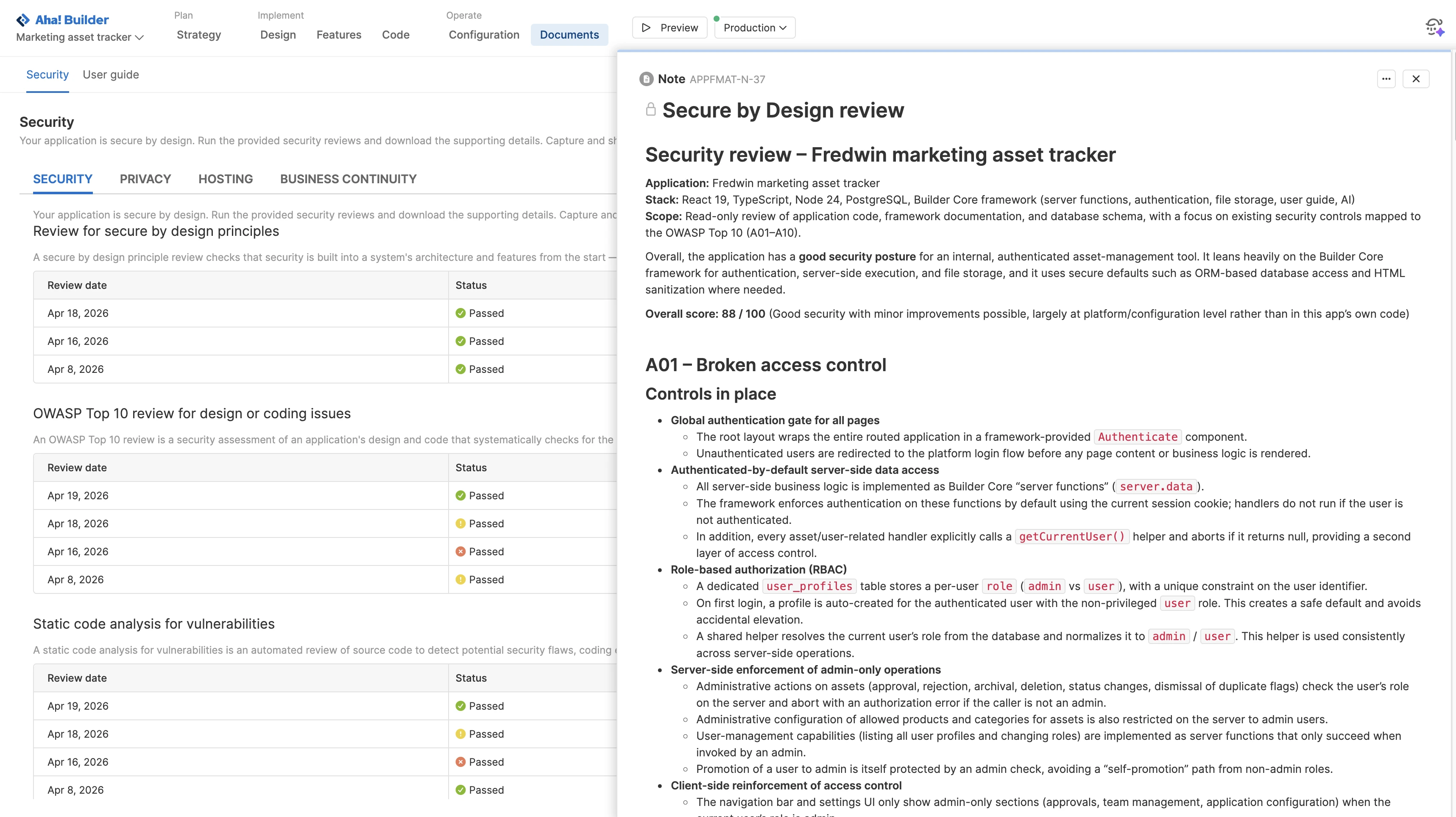Click the Preview play icon
The height and width of the screenshot is (817, 1456).
646,28
